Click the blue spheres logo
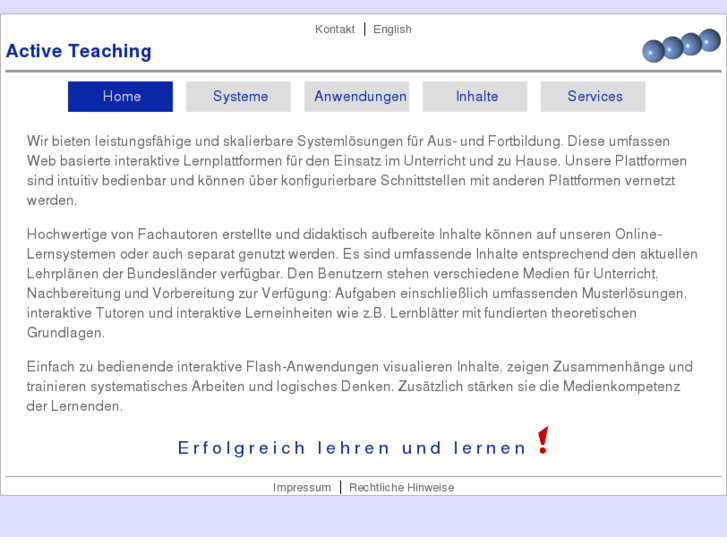The image size is (727, 545). click(x=681, y=45)
